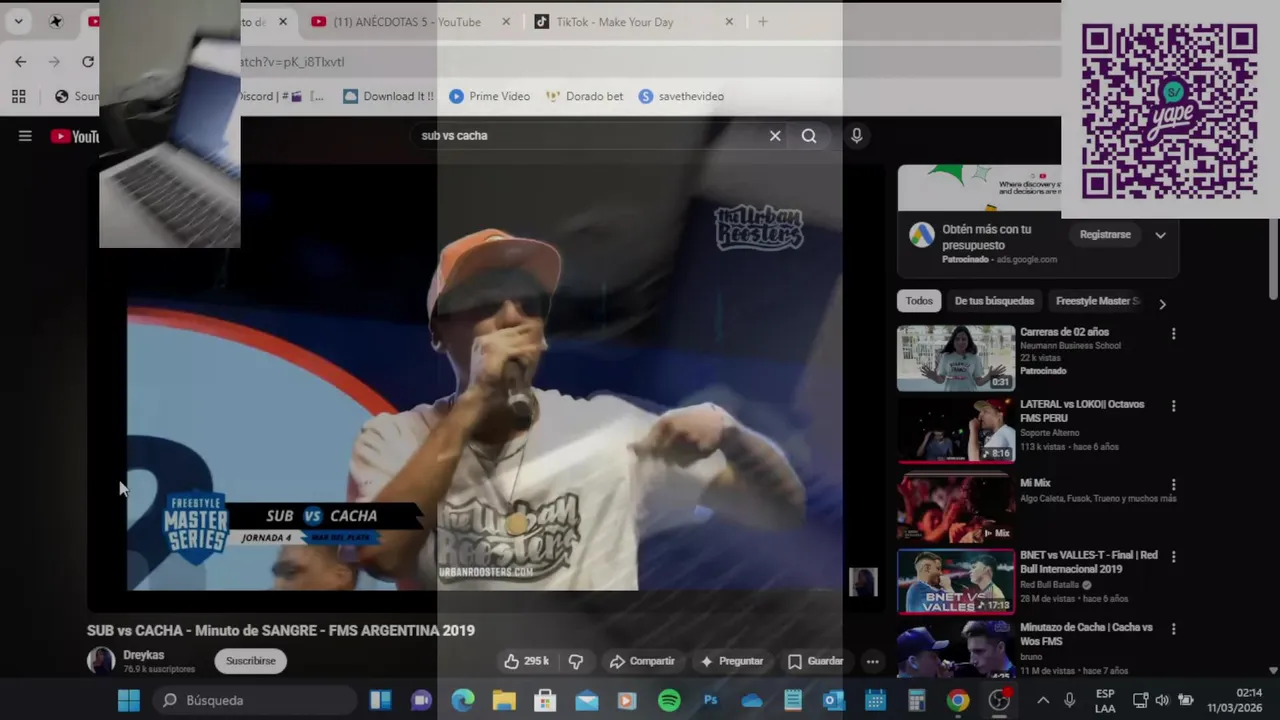This screenshot has height=720, width=1280.
Task: Click the Dreykas channel avatar
Action: 101,661
